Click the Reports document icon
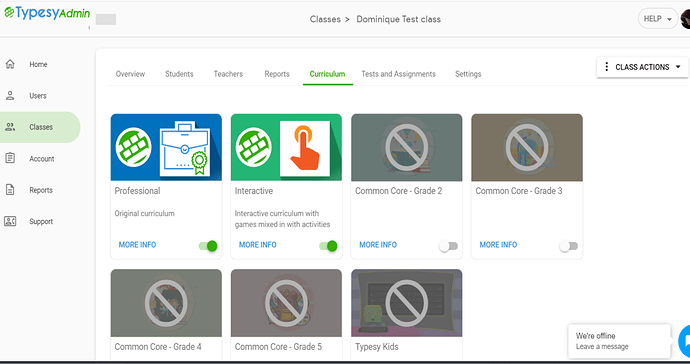Screen dimensions: 690x364 [x=10, y=190]
